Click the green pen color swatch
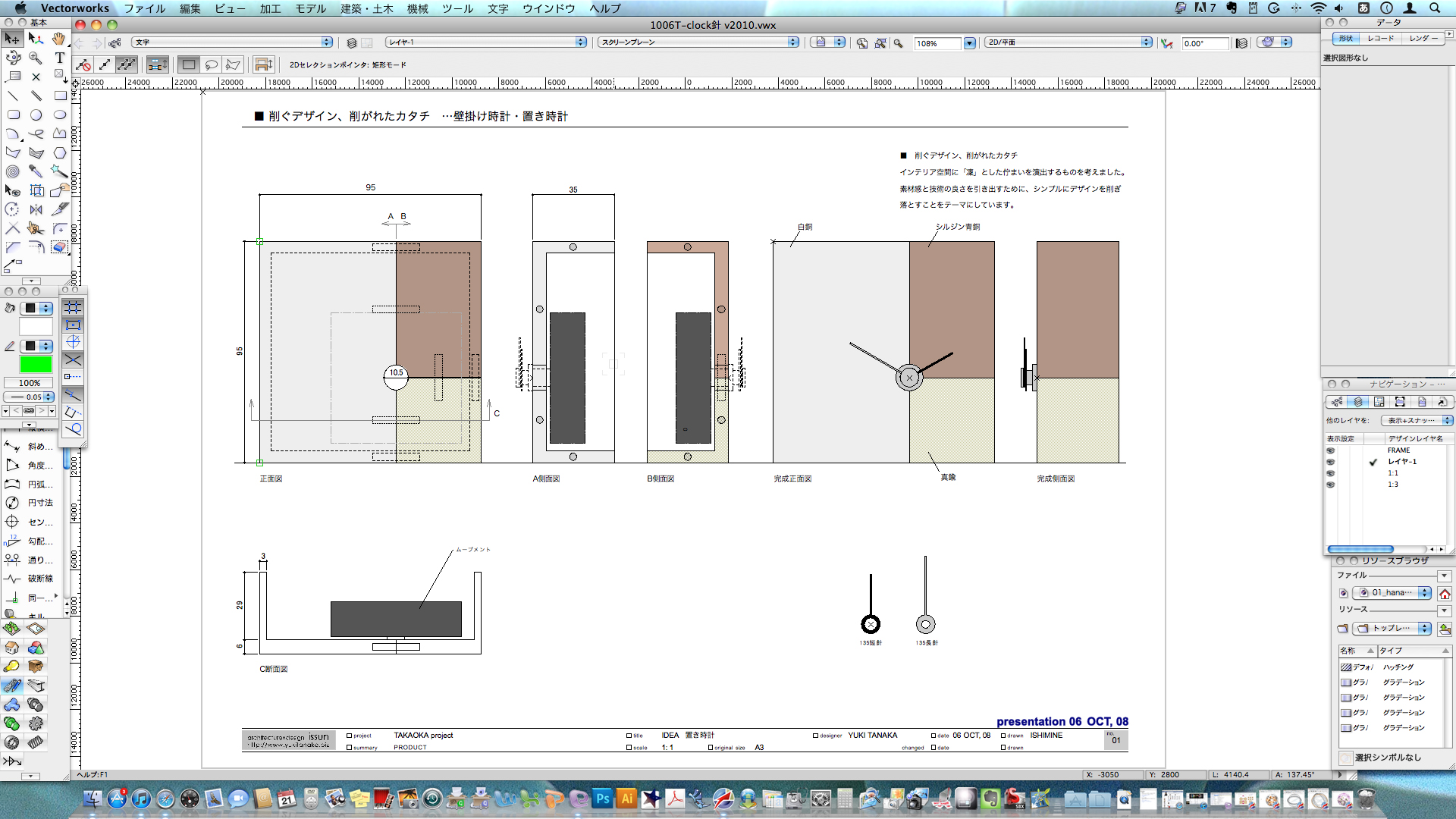Screen dimensions: 1456x819 tap(36, 365)
